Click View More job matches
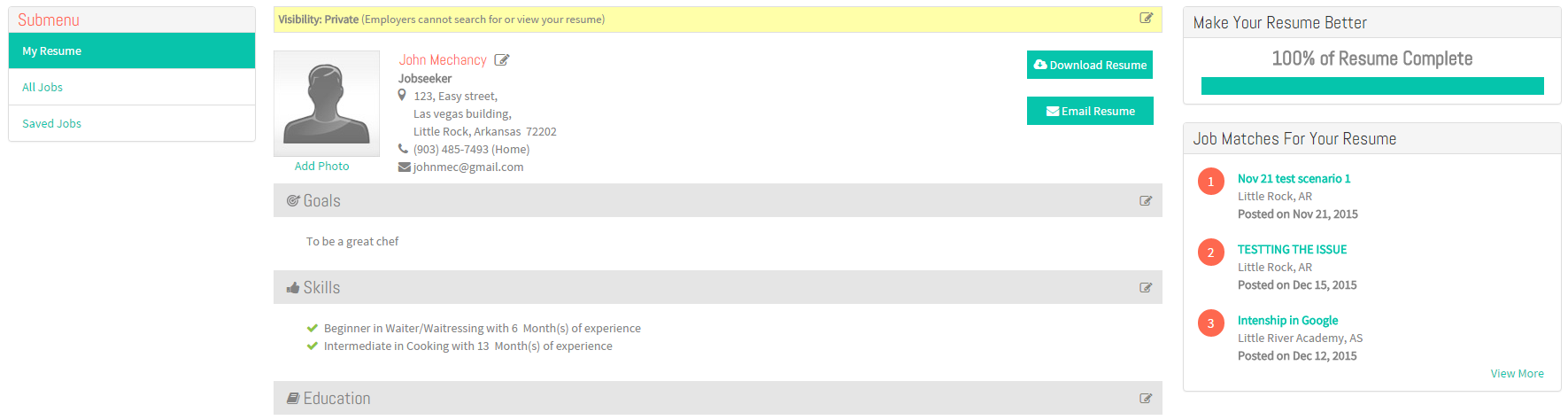Screen dimensions: 1568x420 pos(1517,373)
